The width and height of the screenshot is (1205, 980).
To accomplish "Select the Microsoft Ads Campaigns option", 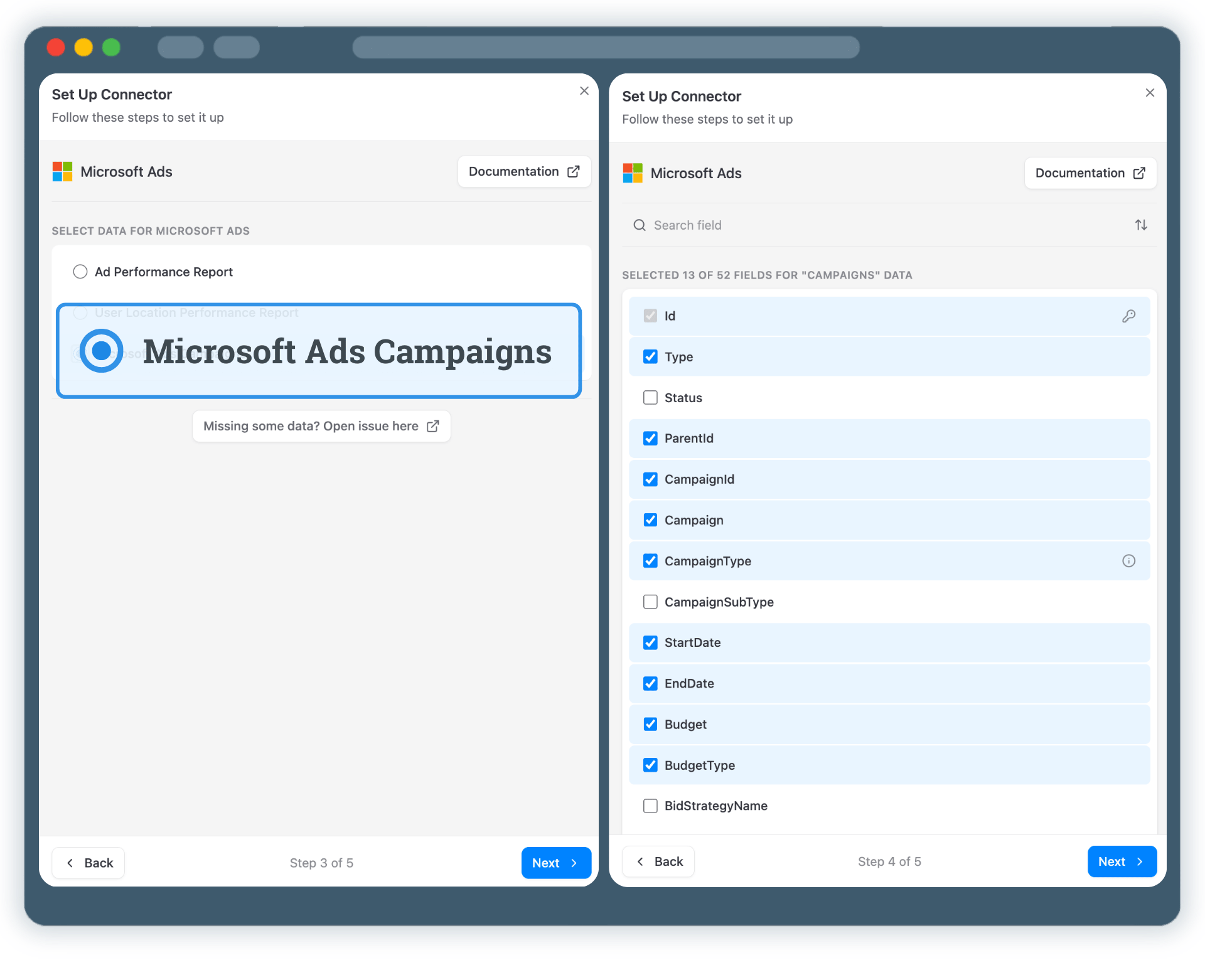I will point(101,351).
